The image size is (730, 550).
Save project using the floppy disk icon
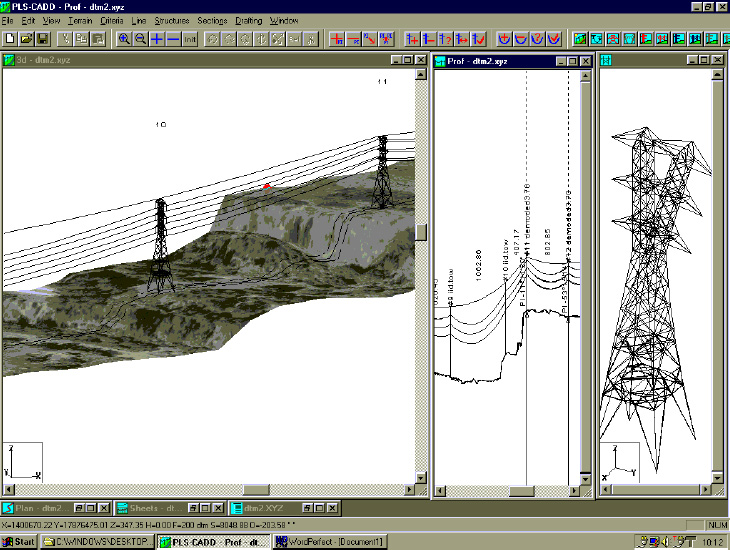[42, 39]
